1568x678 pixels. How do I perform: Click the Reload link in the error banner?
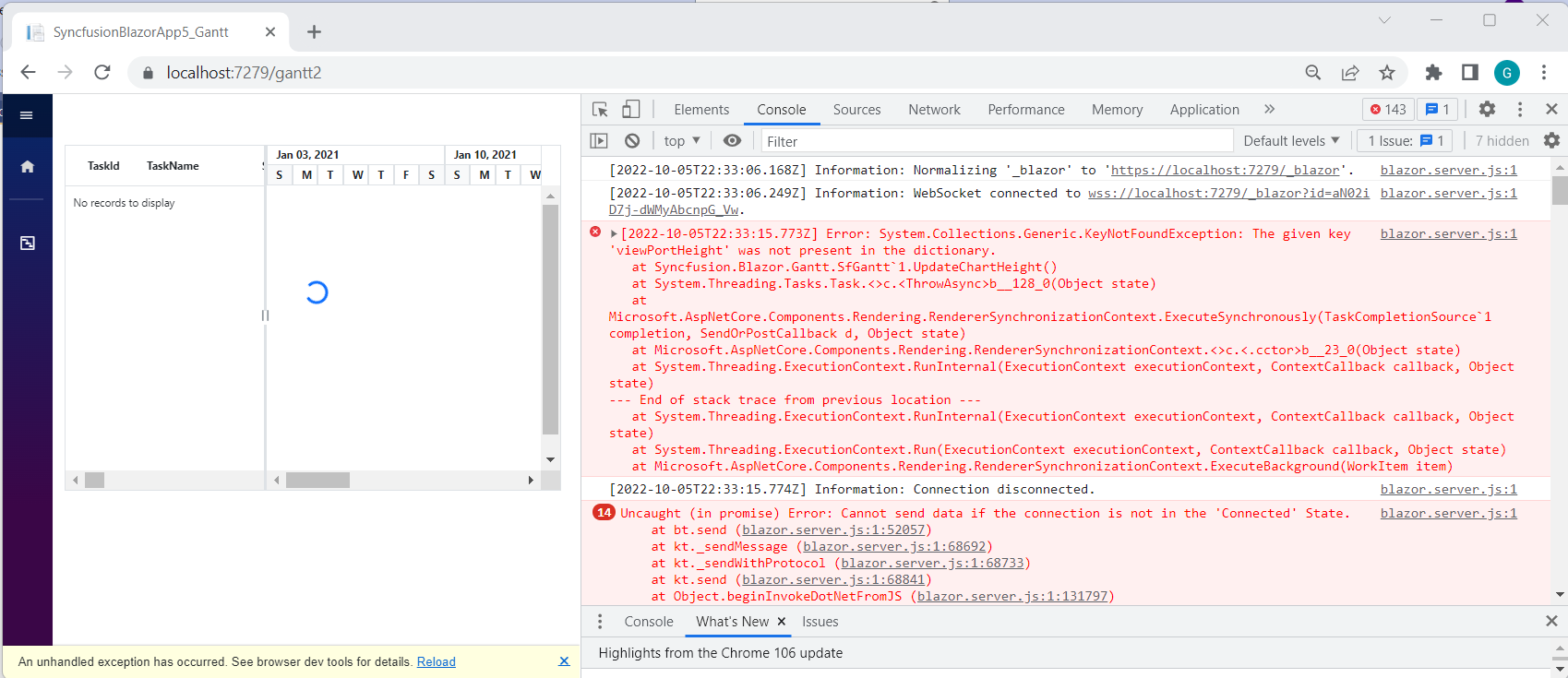point(436,661)
